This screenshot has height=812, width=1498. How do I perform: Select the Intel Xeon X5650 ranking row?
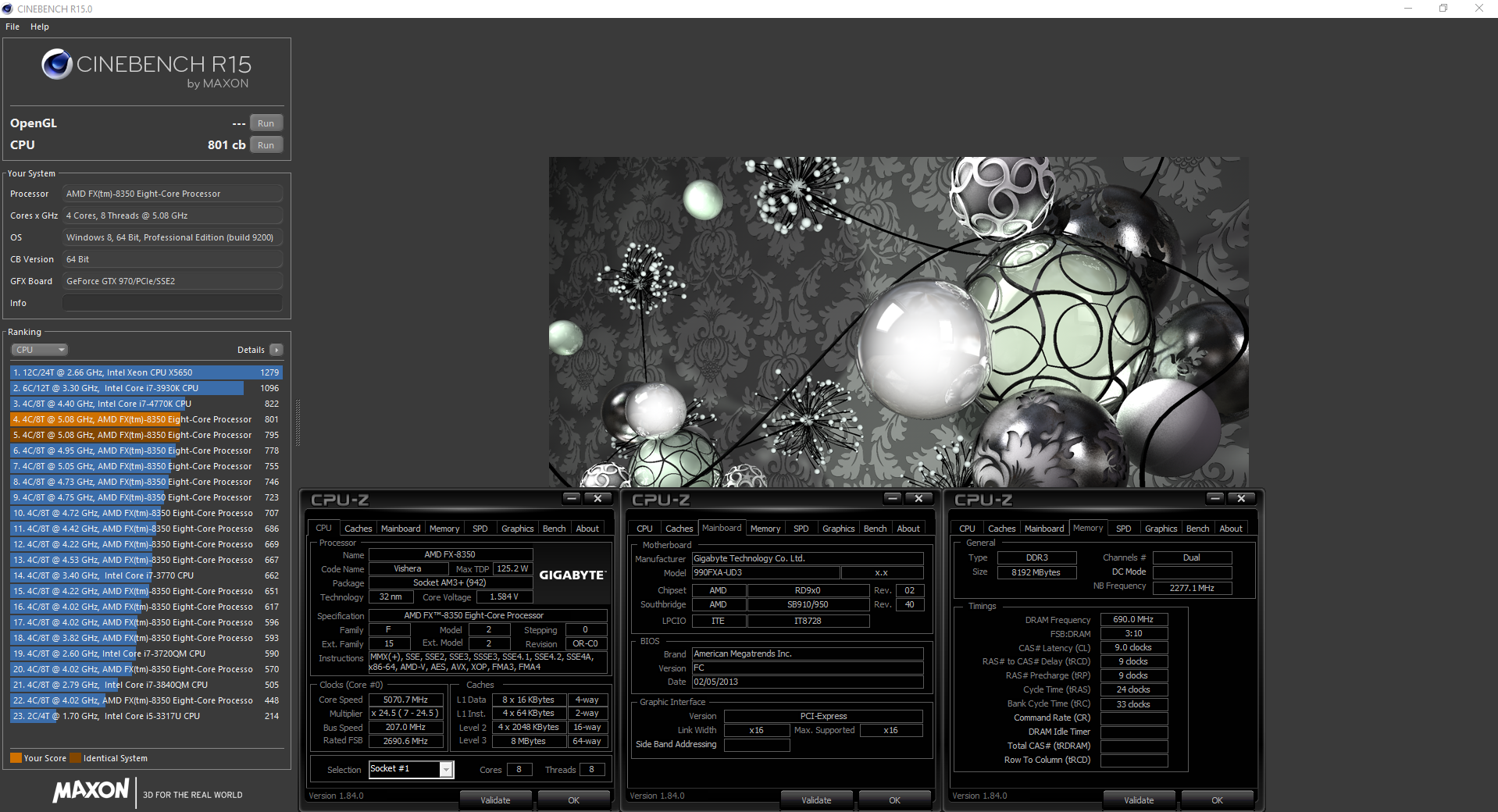[146, 372]
